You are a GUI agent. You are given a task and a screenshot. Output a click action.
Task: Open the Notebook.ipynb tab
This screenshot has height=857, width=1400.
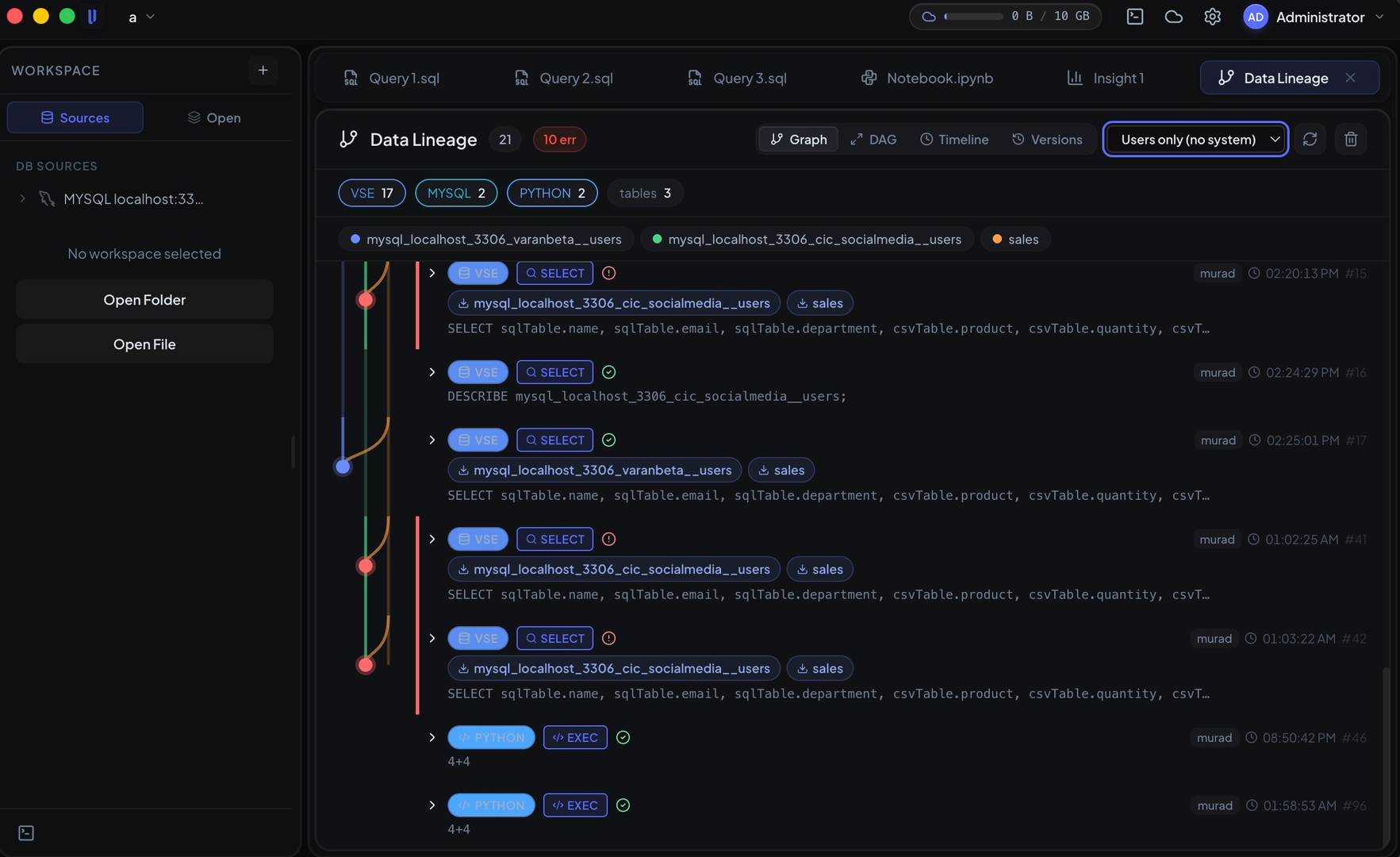[926, 78]
